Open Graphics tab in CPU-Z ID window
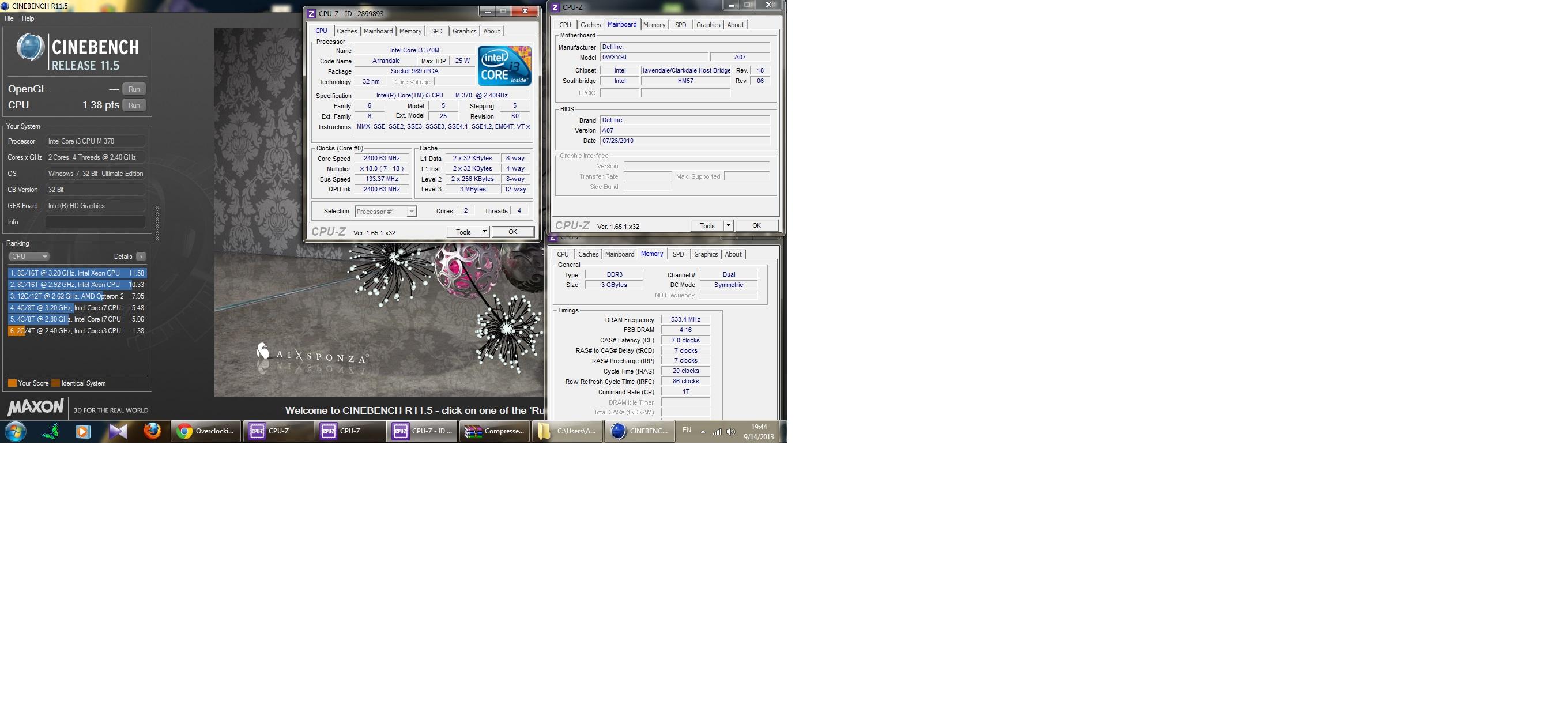Viewport: 1568px width, 724px height. tap(465, 31)
